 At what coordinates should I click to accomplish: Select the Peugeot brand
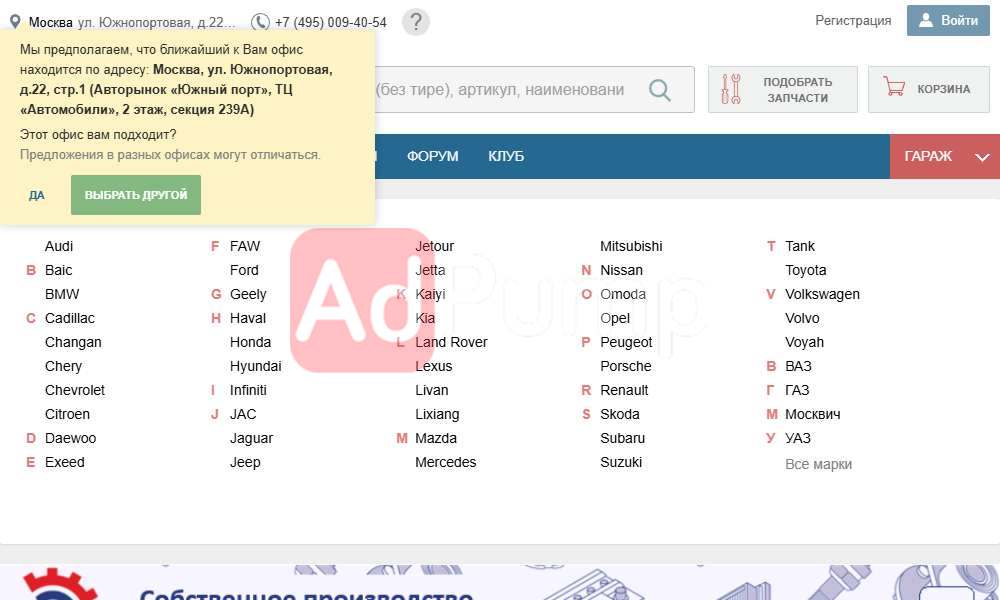pyautogui.click(x=626, y=342)
